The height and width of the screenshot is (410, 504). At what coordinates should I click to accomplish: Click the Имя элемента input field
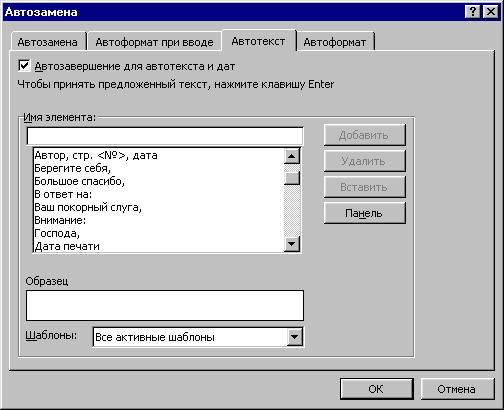[x=165, y=136]
